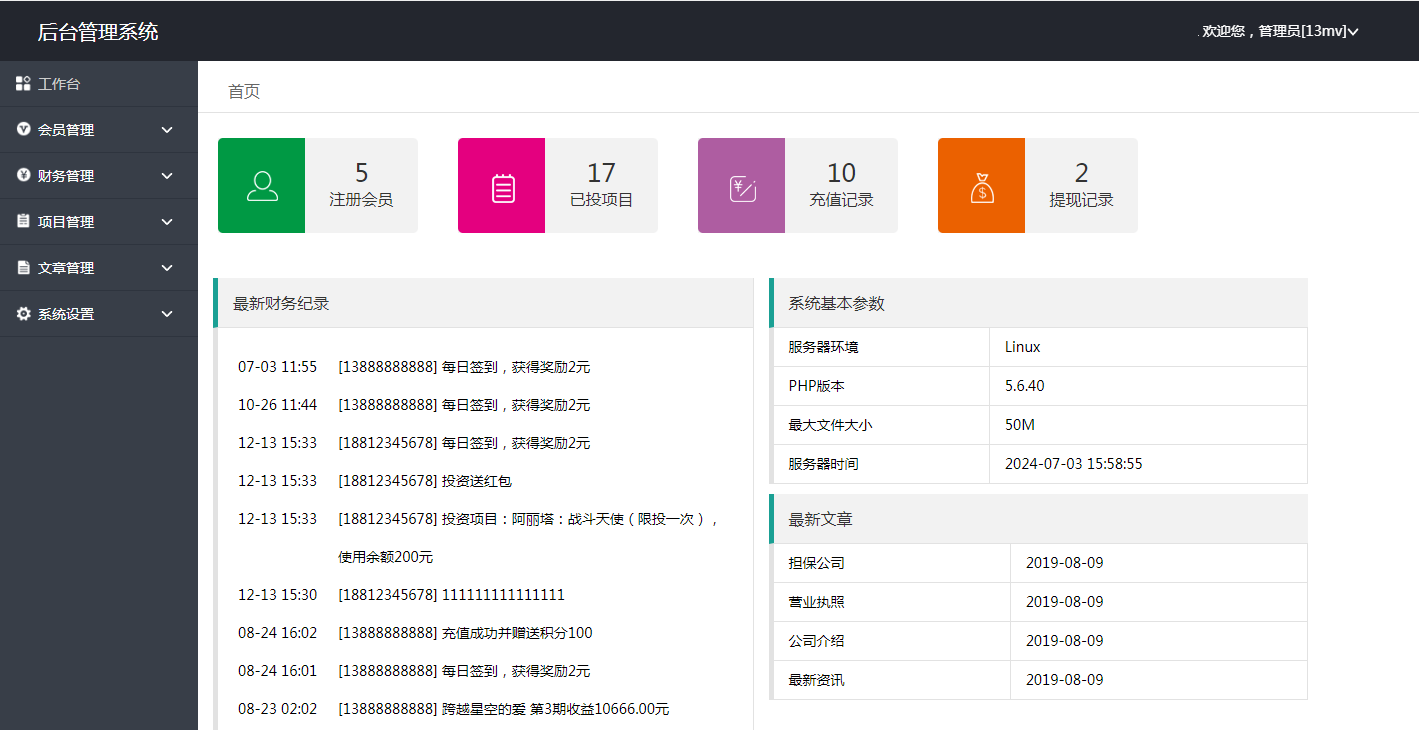Open the 担保公司 article link

click(816, 563)
